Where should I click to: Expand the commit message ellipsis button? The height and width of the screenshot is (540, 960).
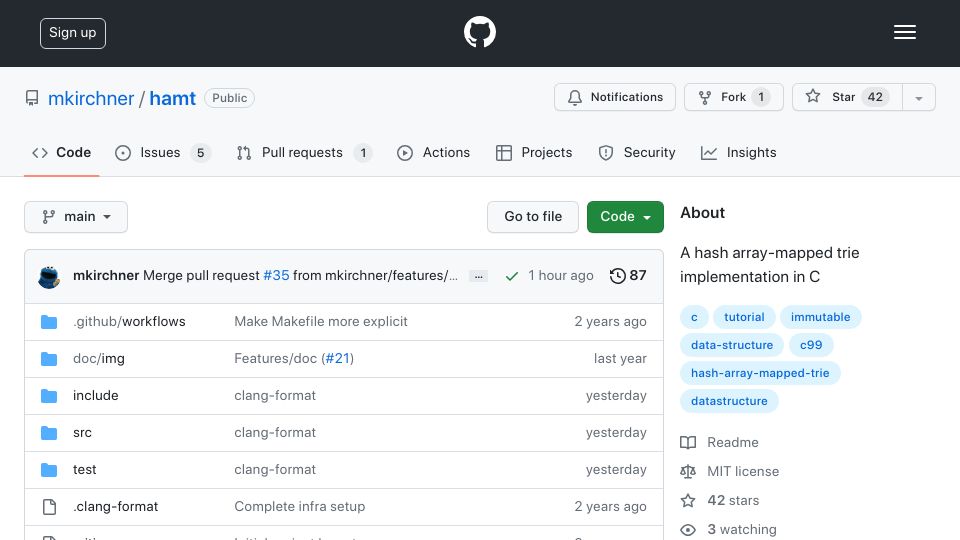[479, 277]
